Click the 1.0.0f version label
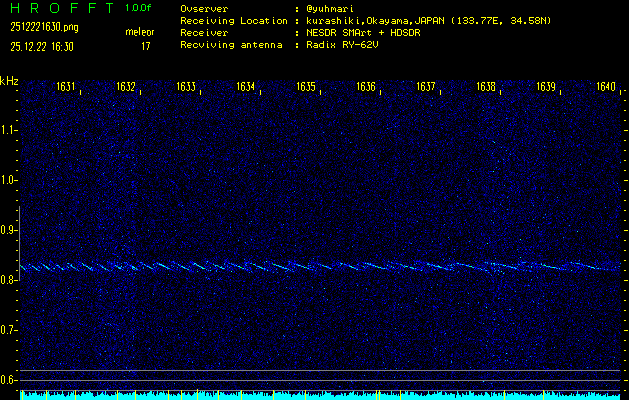Image resolution: width=629 pixels, height=400 pixels. coord(139,8)
